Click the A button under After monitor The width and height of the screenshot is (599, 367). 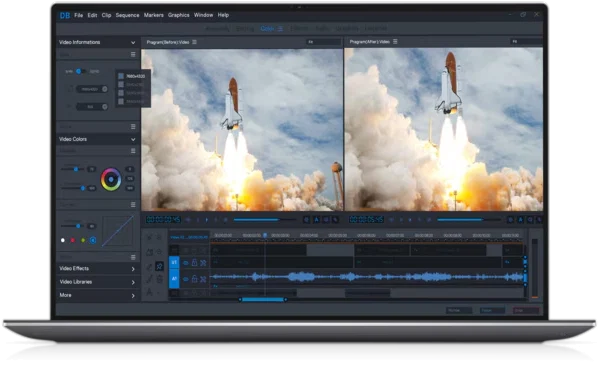(520, 220)
